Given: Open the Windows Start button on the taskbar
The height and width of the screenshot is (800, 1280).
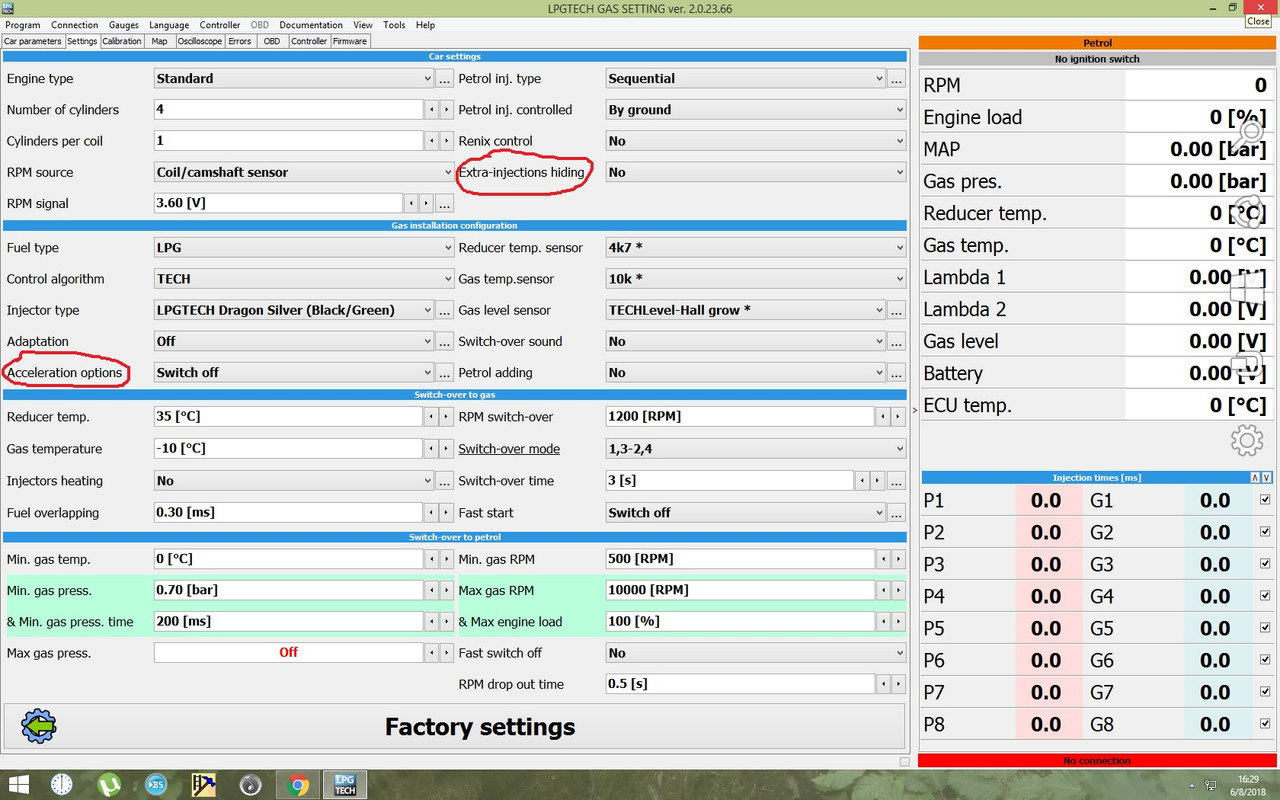Looking at the screenshot, I should pos(19,785).
